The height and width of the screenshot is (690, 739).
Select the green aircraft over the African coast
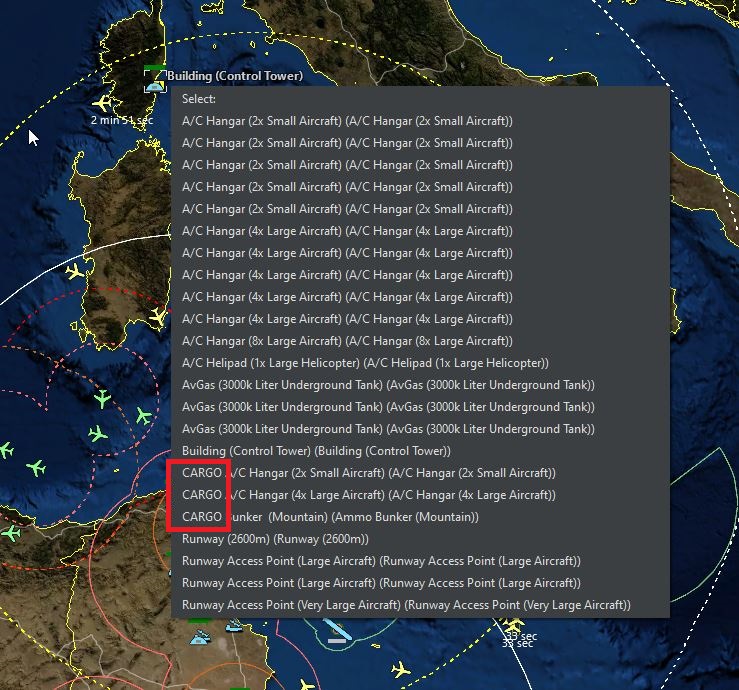pos(10,534)
